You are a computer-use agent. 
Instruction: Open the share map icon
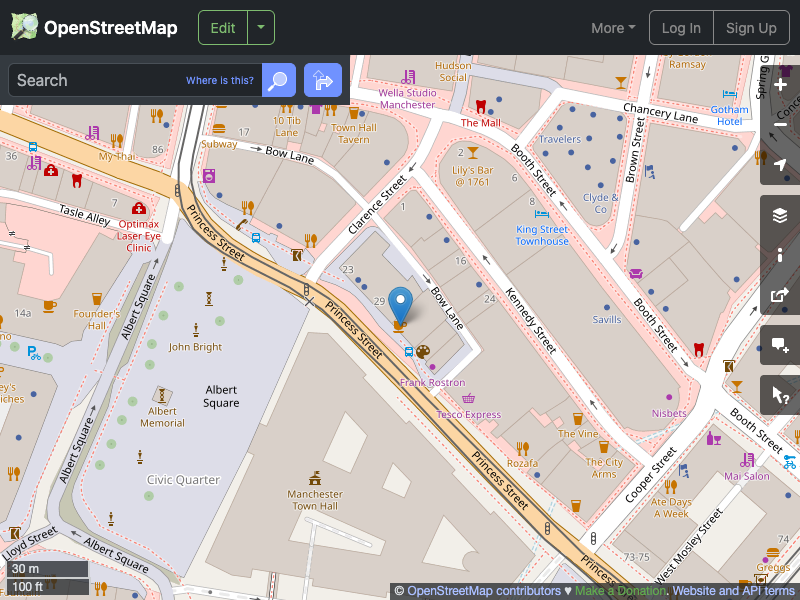[781, 296]
